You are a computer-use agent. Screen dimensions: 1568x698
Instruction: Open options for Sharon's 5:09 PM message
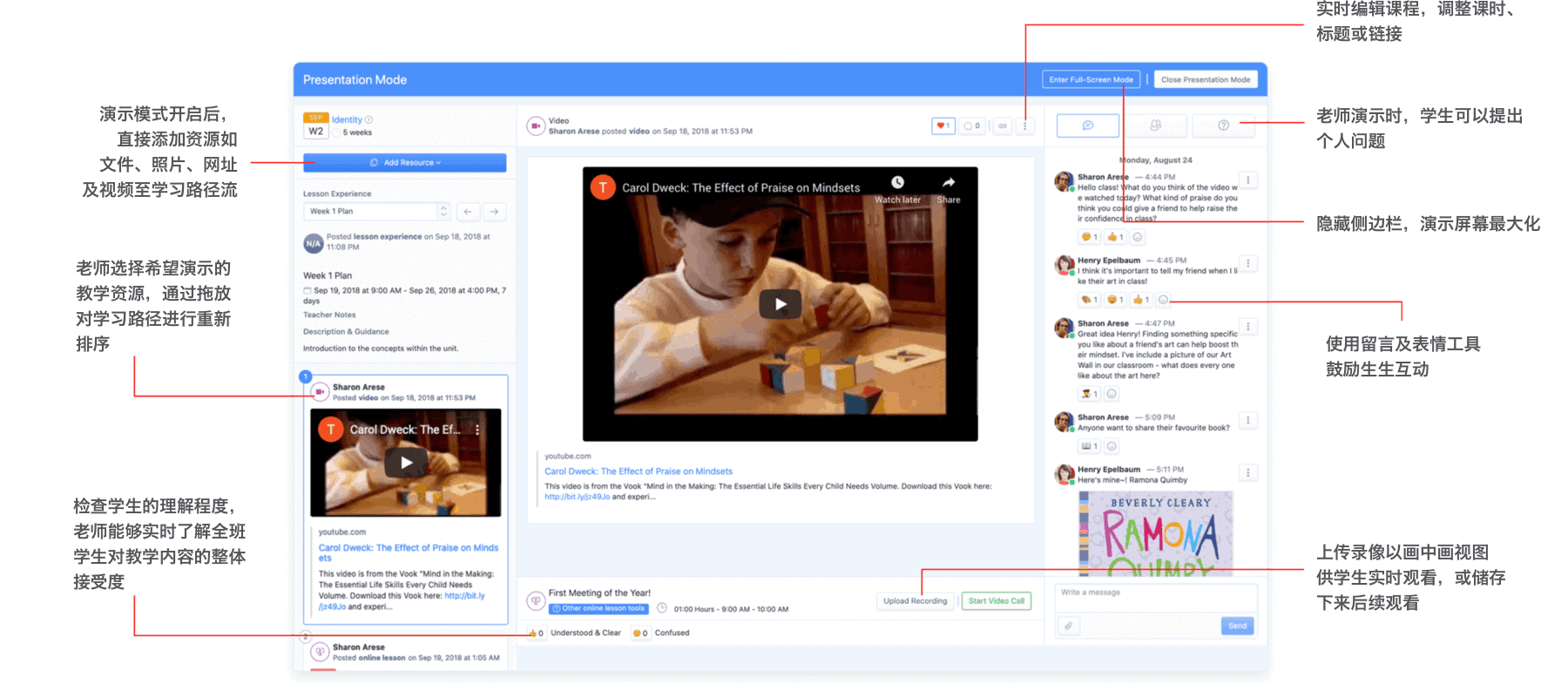pyautogui.click(x=1247, y=420)
